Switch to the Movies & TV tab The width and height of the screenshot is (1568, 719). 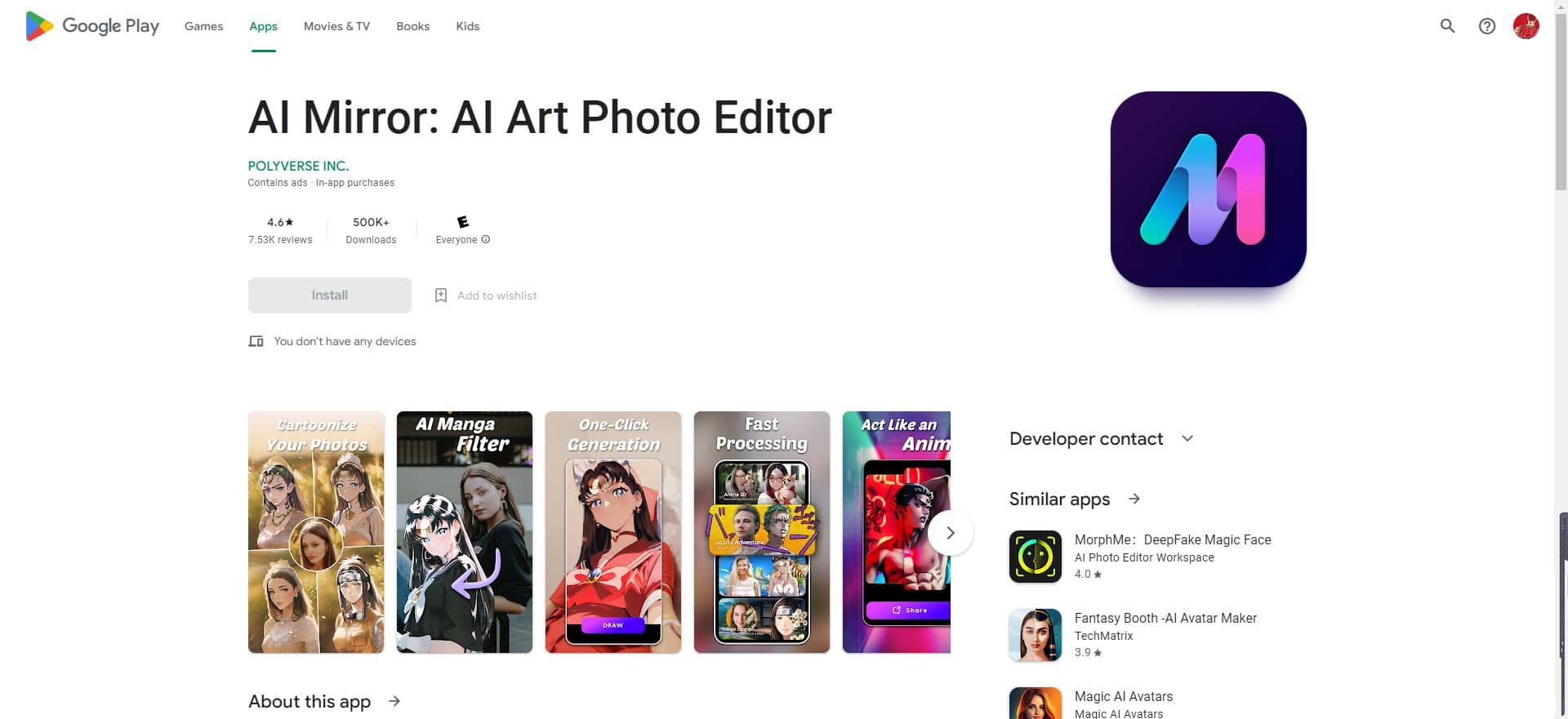tap(336, 26)
